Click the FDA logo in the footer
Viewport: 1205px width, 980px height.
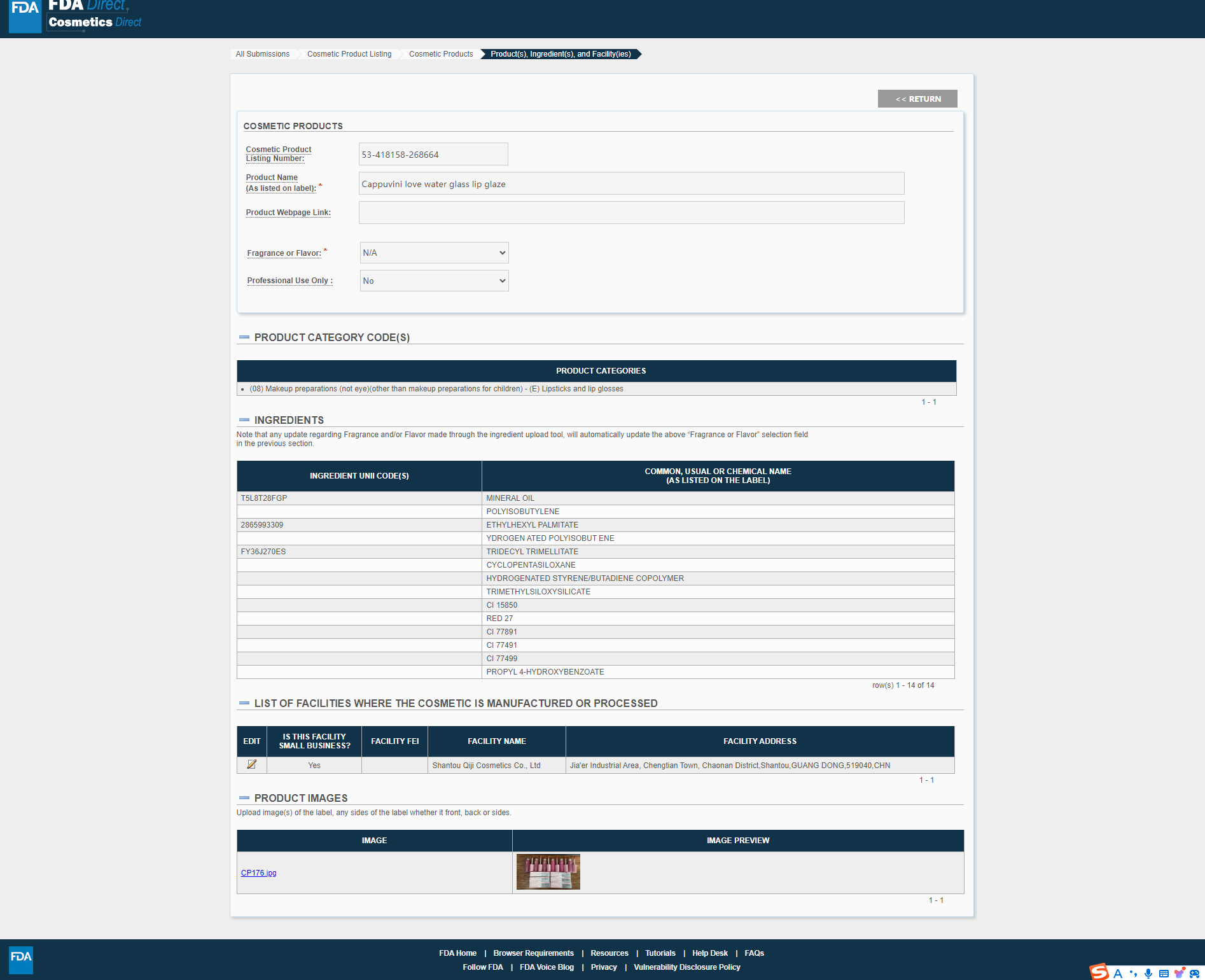(x=21, y=960)
